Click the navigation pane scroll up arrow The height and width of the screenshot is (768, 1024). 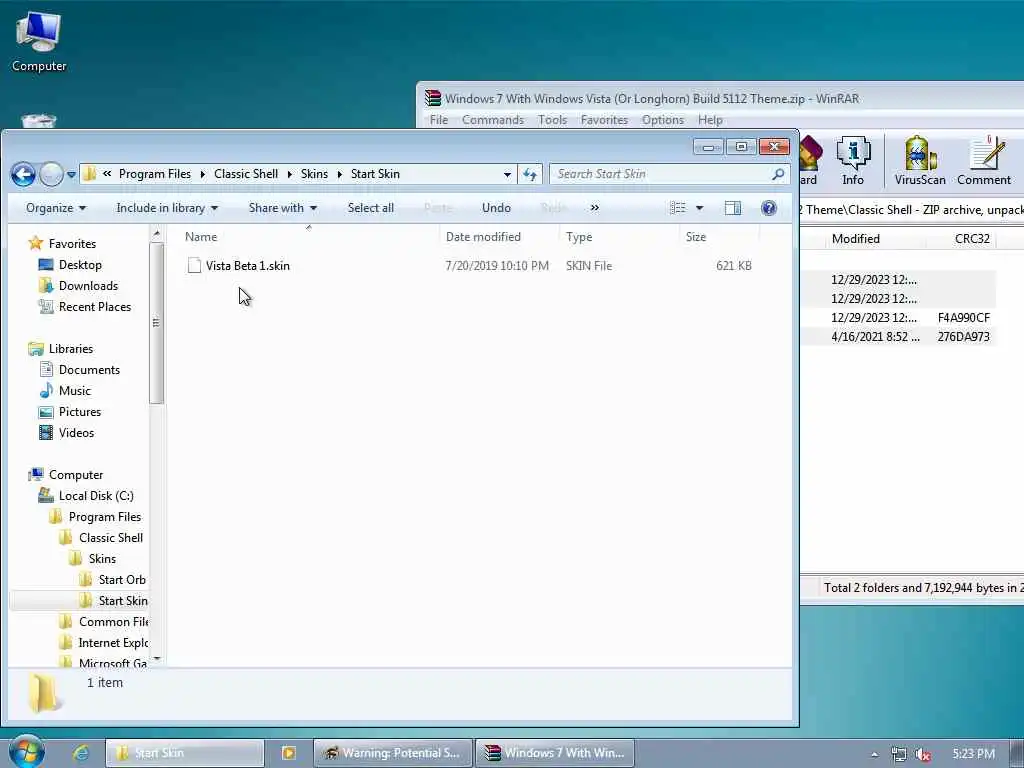pyautogui.click(x=156, y=233)
